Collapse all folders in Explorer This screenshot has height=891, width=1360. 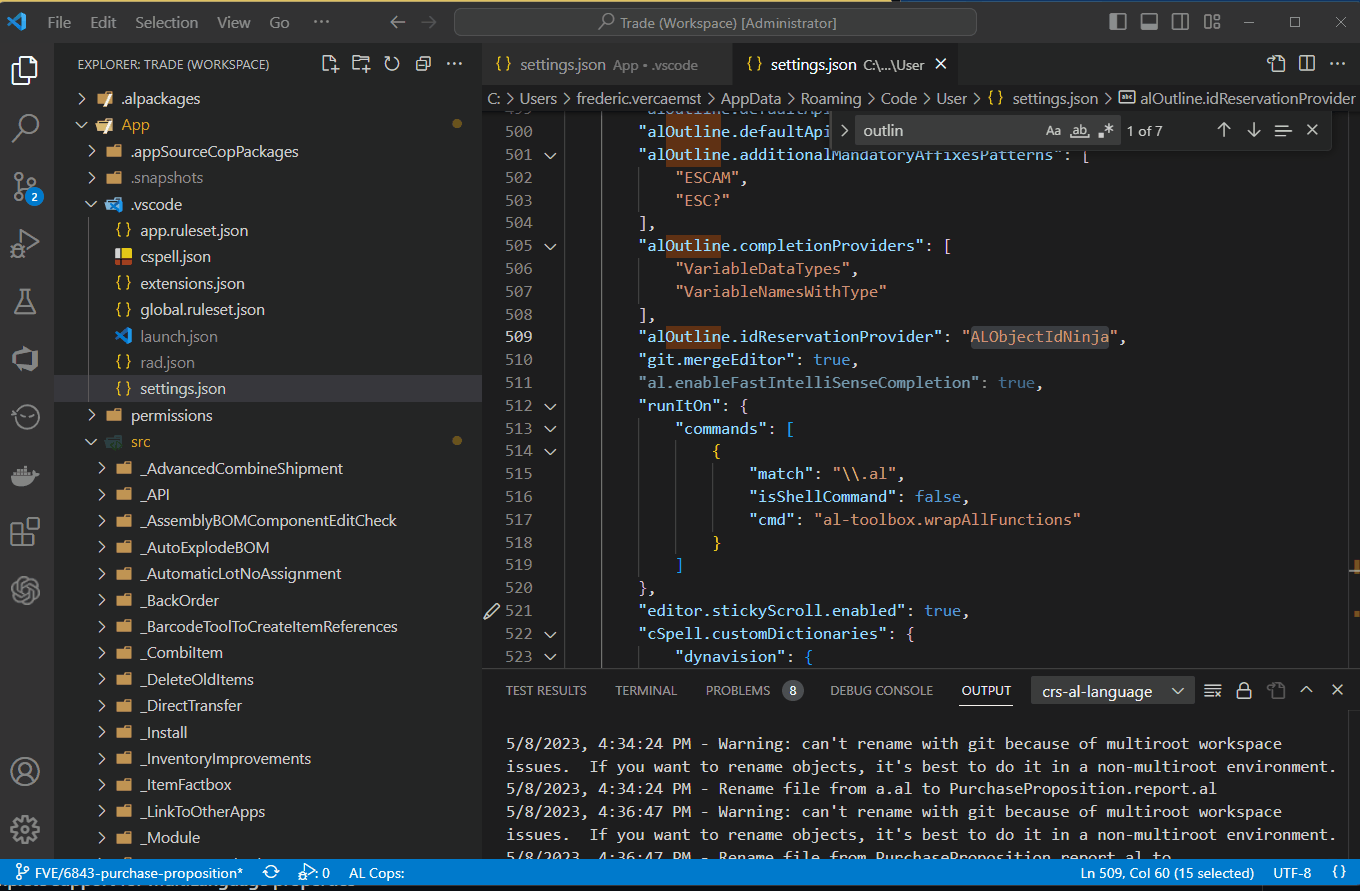(x=423, y=64)
